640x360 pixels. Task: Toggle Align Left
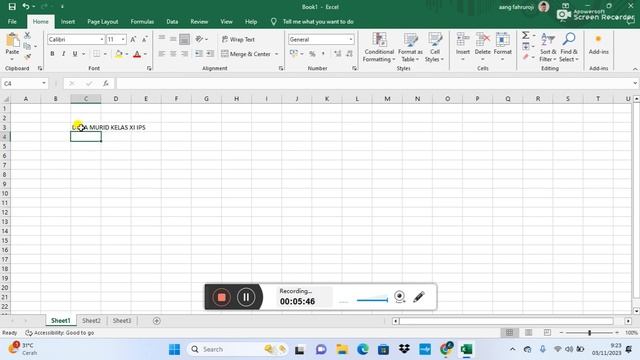(x=162, y=54)
